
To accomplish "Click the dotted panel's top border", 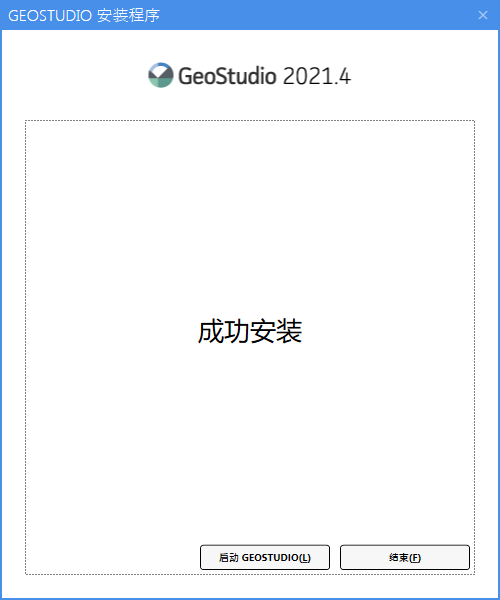I will (x=250, y=121).
